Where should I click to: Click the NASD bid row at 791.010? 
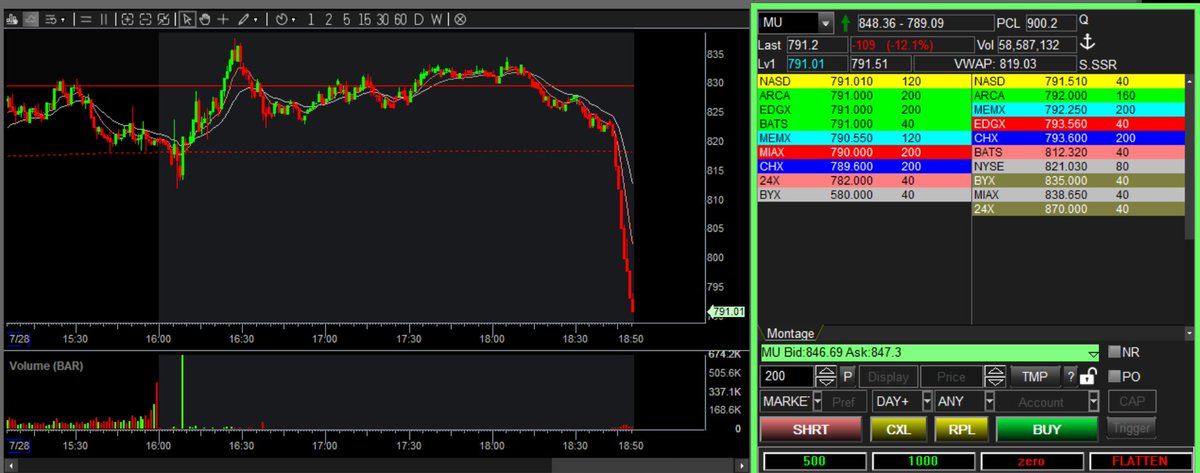(x=864, y=81)
